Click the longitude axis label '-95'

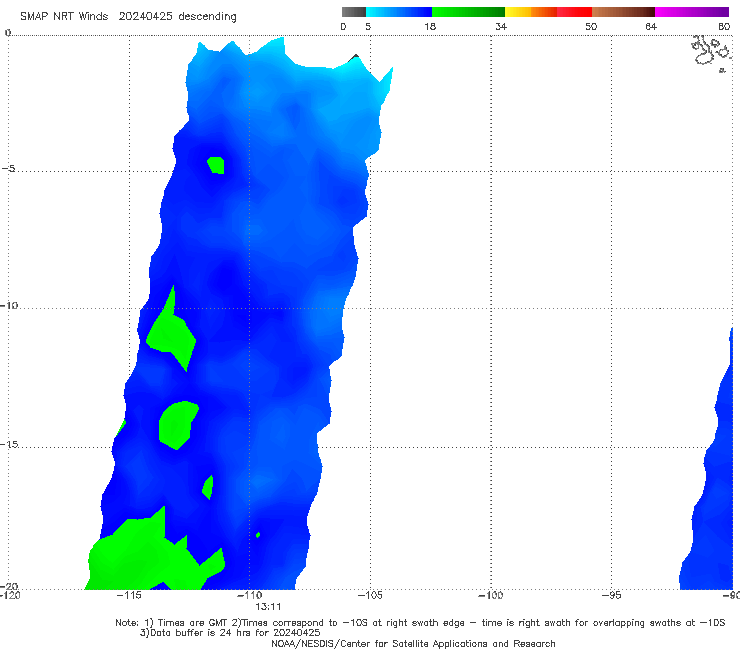pyautogui.click(x=611, y=595)
